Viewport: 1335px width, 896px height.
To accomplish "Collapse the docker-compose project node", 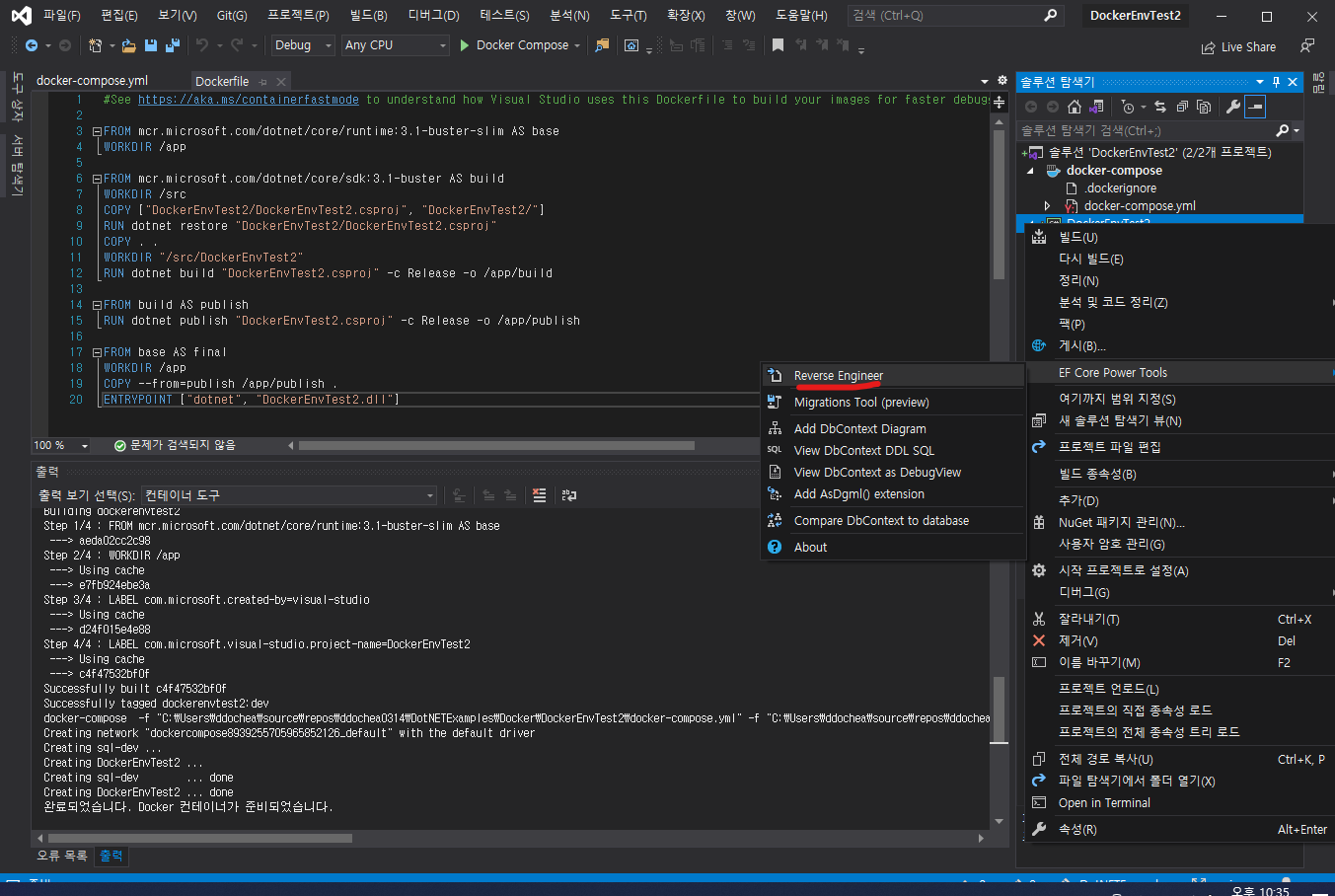I will [1031, 171].
